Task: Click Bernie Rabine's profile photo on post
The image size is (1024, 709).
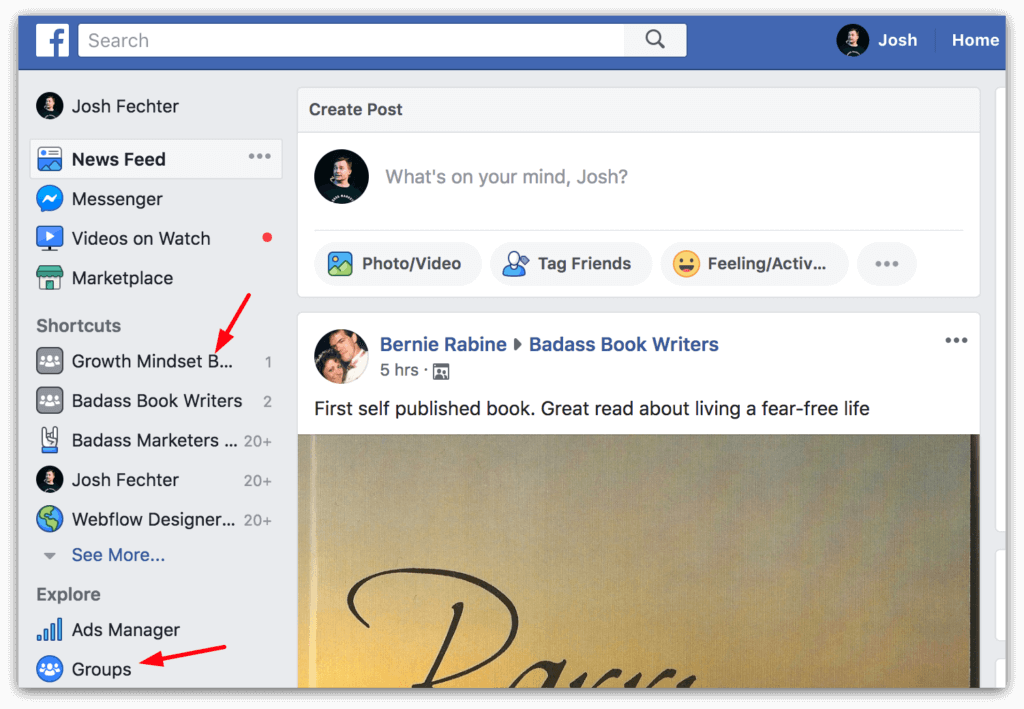Action: pos(342,356)
